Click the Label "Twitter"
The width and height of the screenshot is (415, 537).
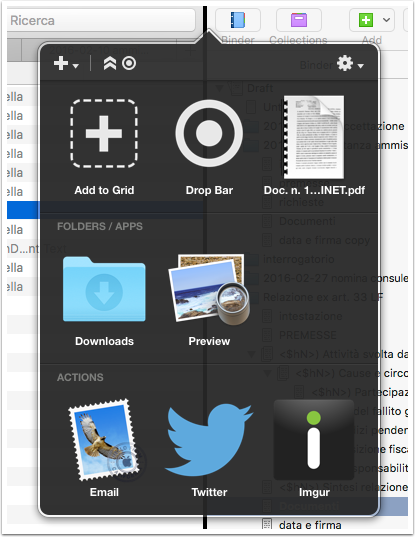(x=209, y=492)
